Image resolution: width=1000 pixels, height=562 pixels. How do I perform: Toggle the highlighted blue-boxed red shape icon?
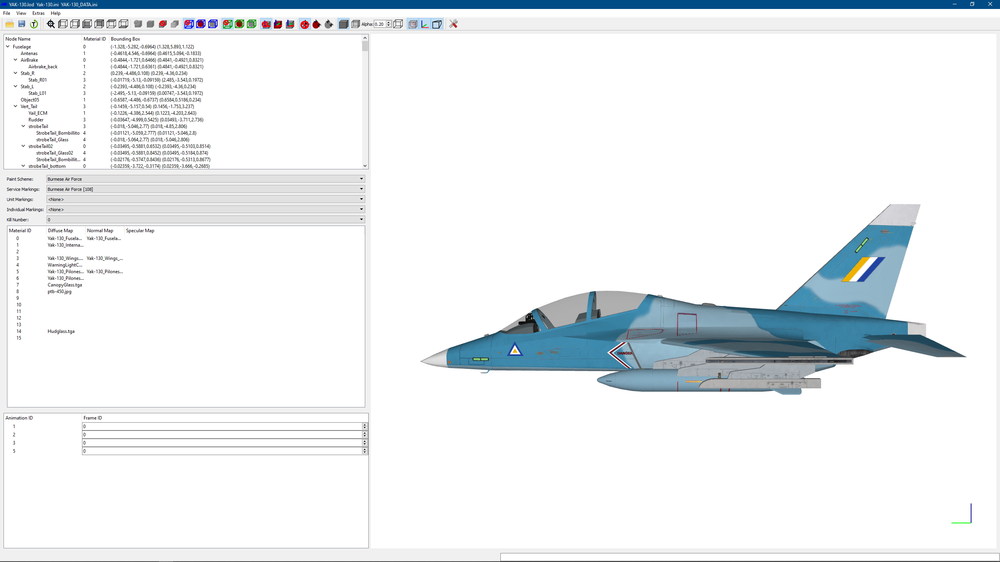pos(189,24)
